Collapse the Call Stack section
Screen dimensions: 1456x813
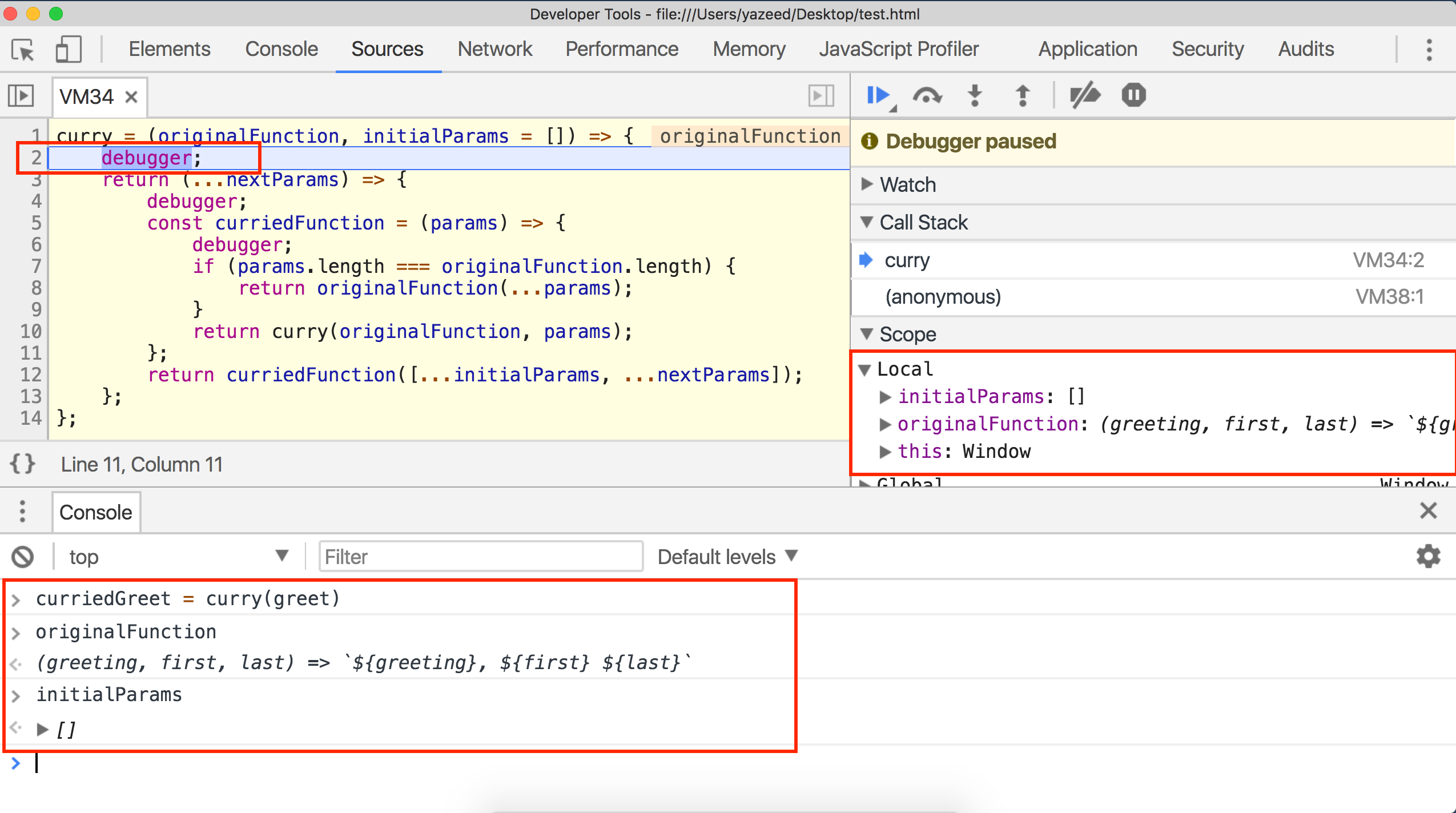point(867,222)
